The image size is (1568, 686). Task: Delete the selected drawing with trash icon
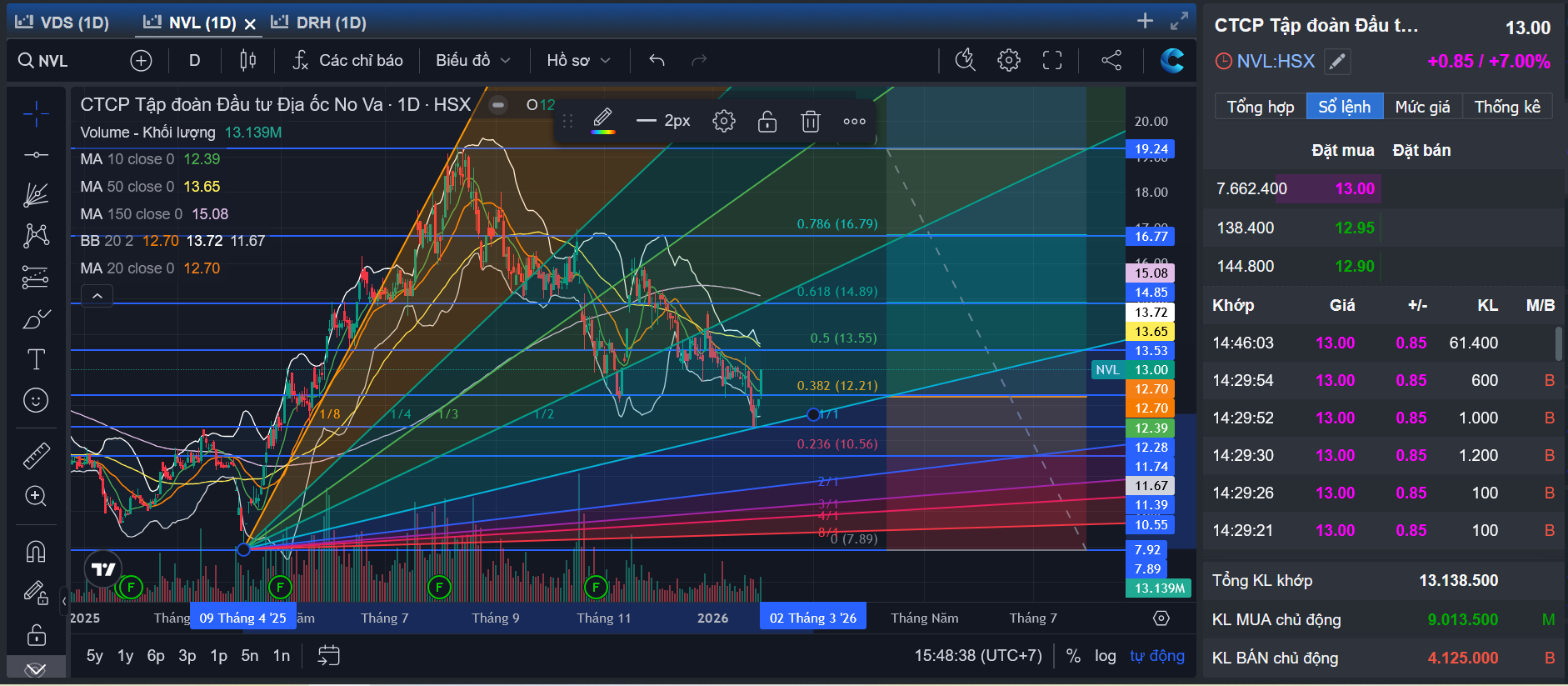[x=811, y=122]
